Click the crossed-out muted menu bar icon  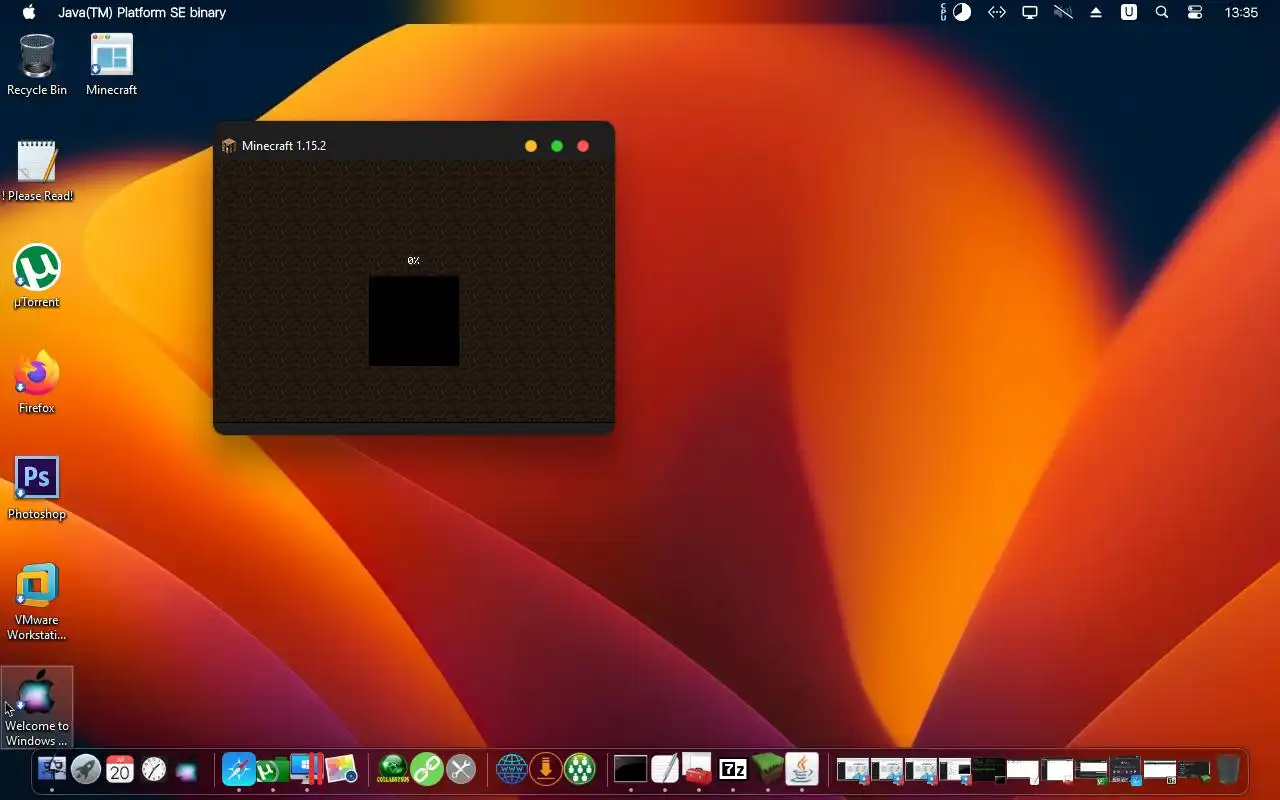[1063, 12]
